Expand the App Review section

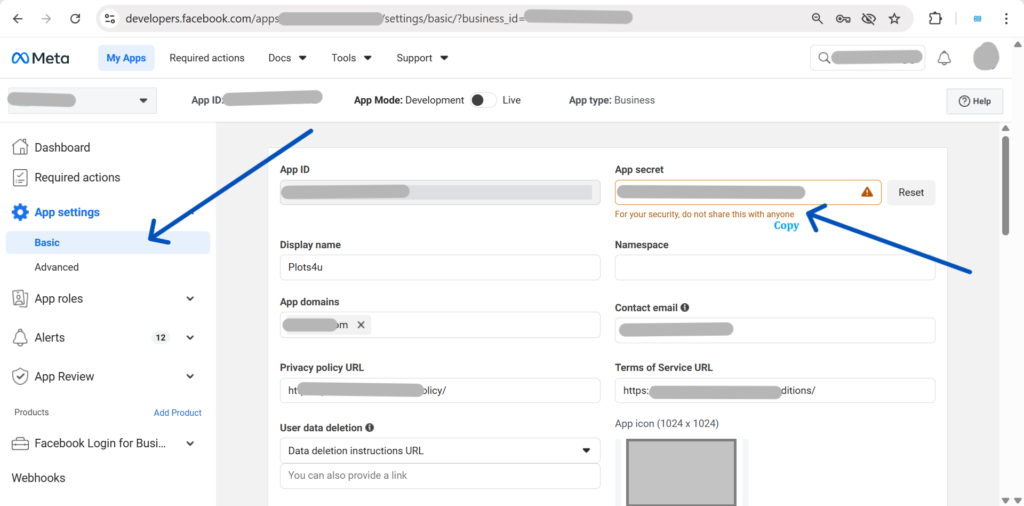point(190,377)
